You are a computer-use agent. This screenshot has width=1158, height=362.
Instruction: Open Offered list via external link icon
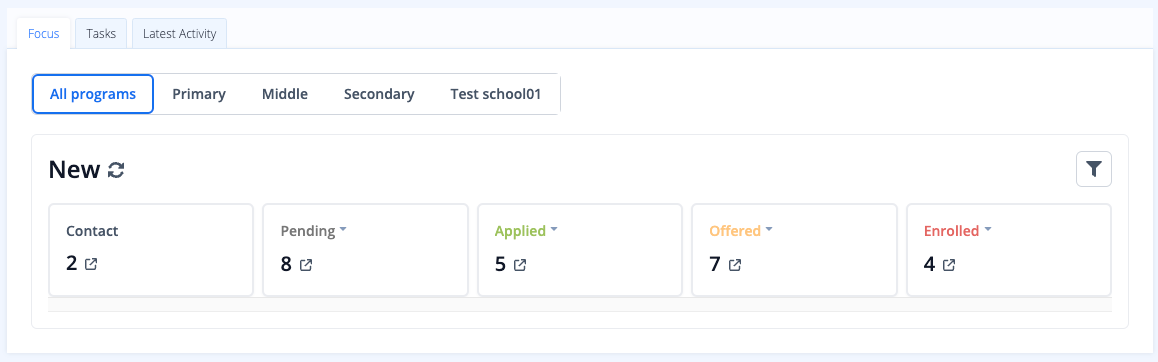coord(735,264)
